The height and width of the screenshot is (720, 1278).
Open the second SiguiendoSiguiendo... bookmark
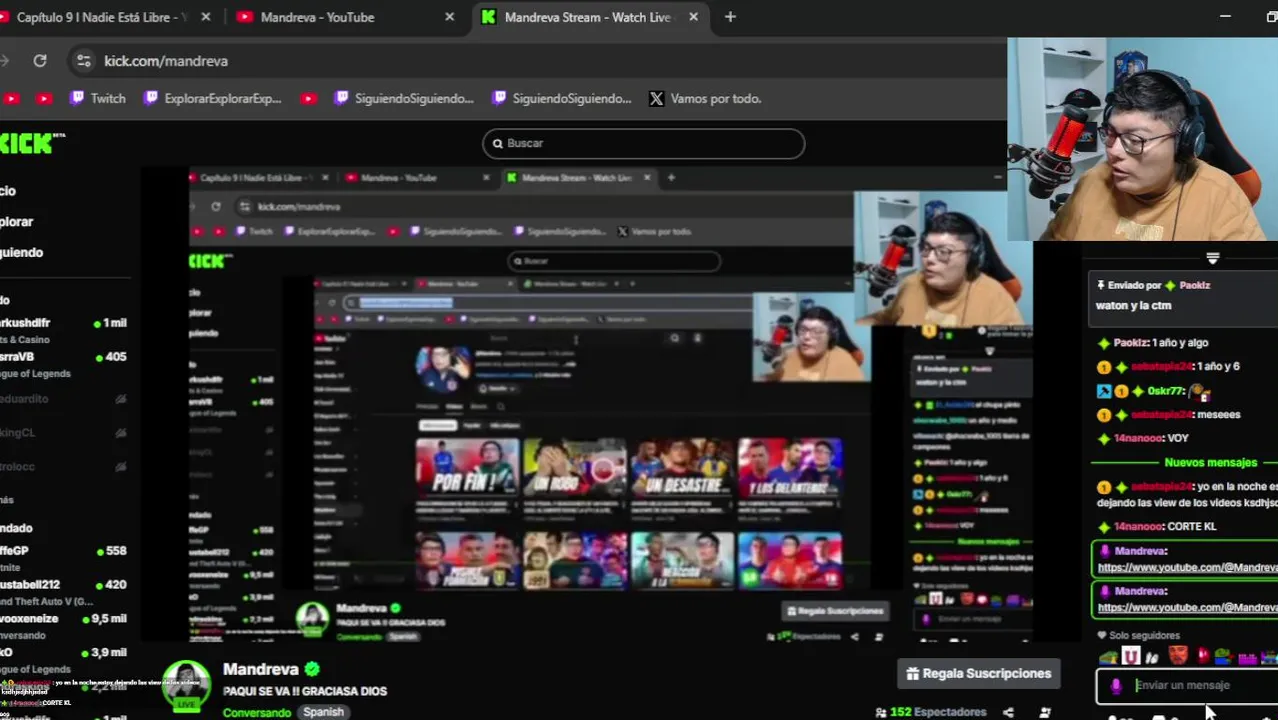562,98
